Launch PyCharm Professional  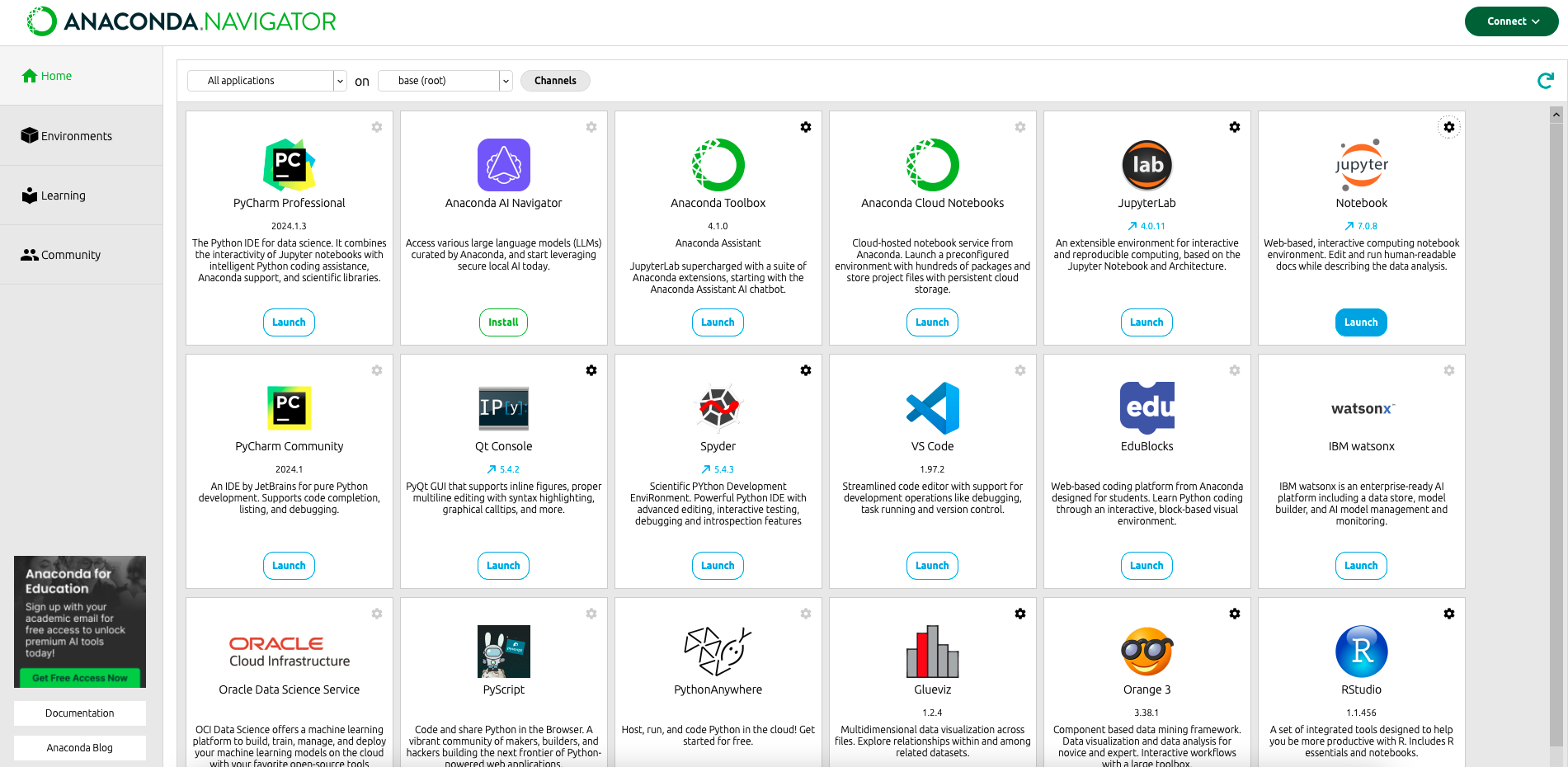[x=289, y=322]
